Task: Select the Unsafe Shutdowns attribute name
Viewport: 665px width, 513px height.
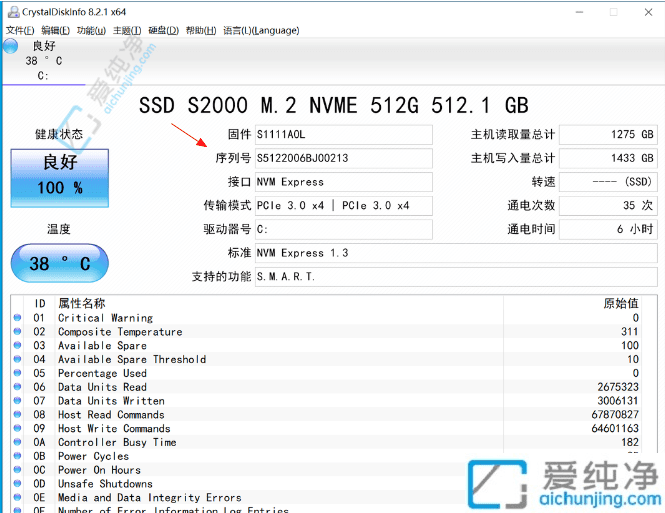Action: click(105, 484)
